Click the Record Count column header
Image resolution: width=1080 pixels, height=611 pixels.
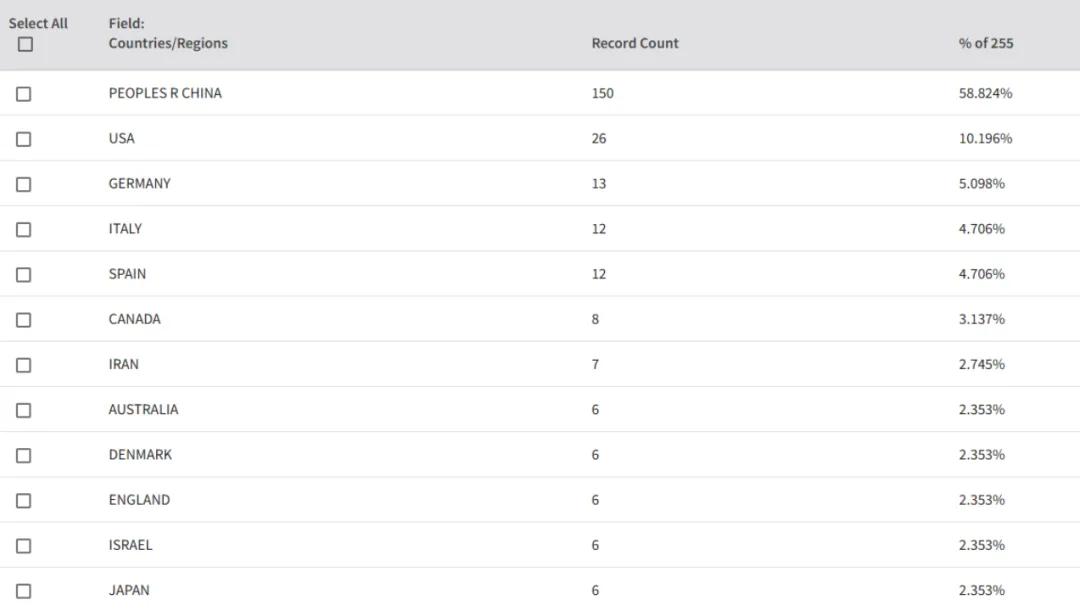point(634,43)
